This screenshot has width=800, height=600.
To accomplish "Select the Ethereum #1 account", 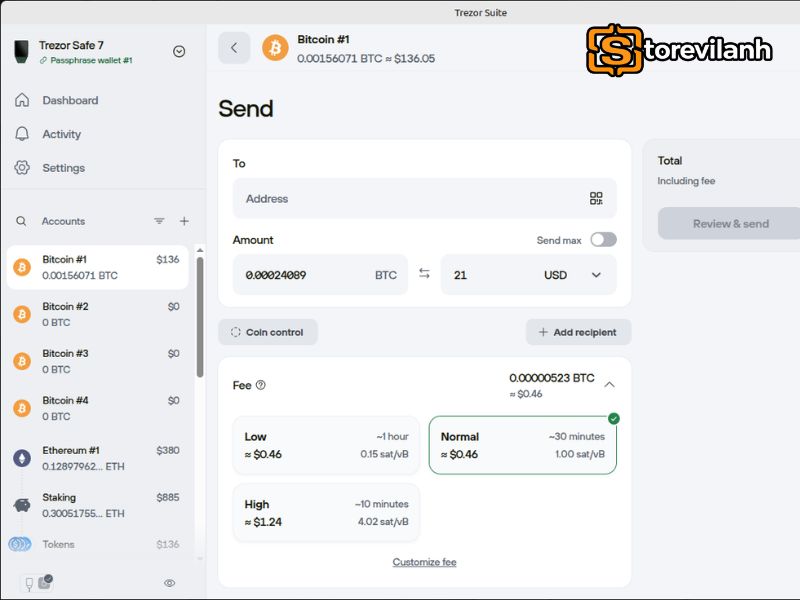I will (x=97, y=458).
